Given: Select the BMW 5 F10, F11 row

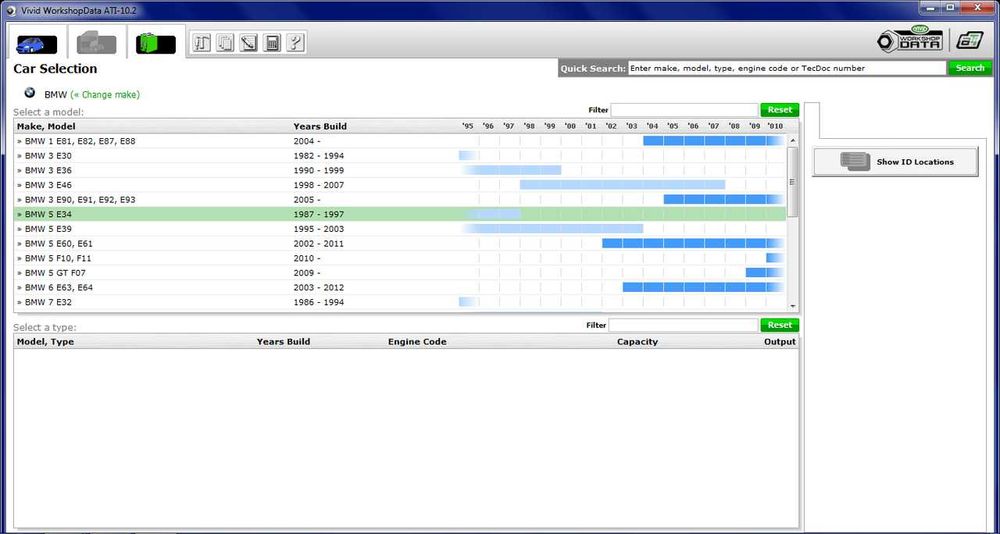Looking at the screenshot, I should click(401, 258).
